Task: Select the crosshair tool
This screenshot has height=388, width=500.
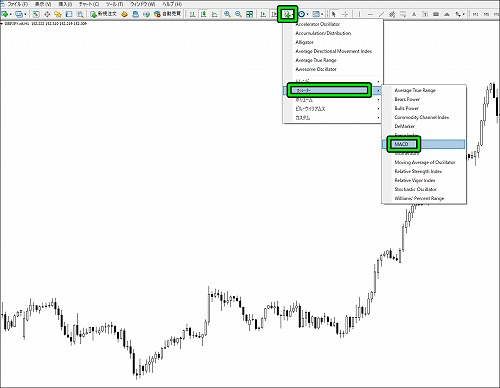Action: tap(345, 14)
